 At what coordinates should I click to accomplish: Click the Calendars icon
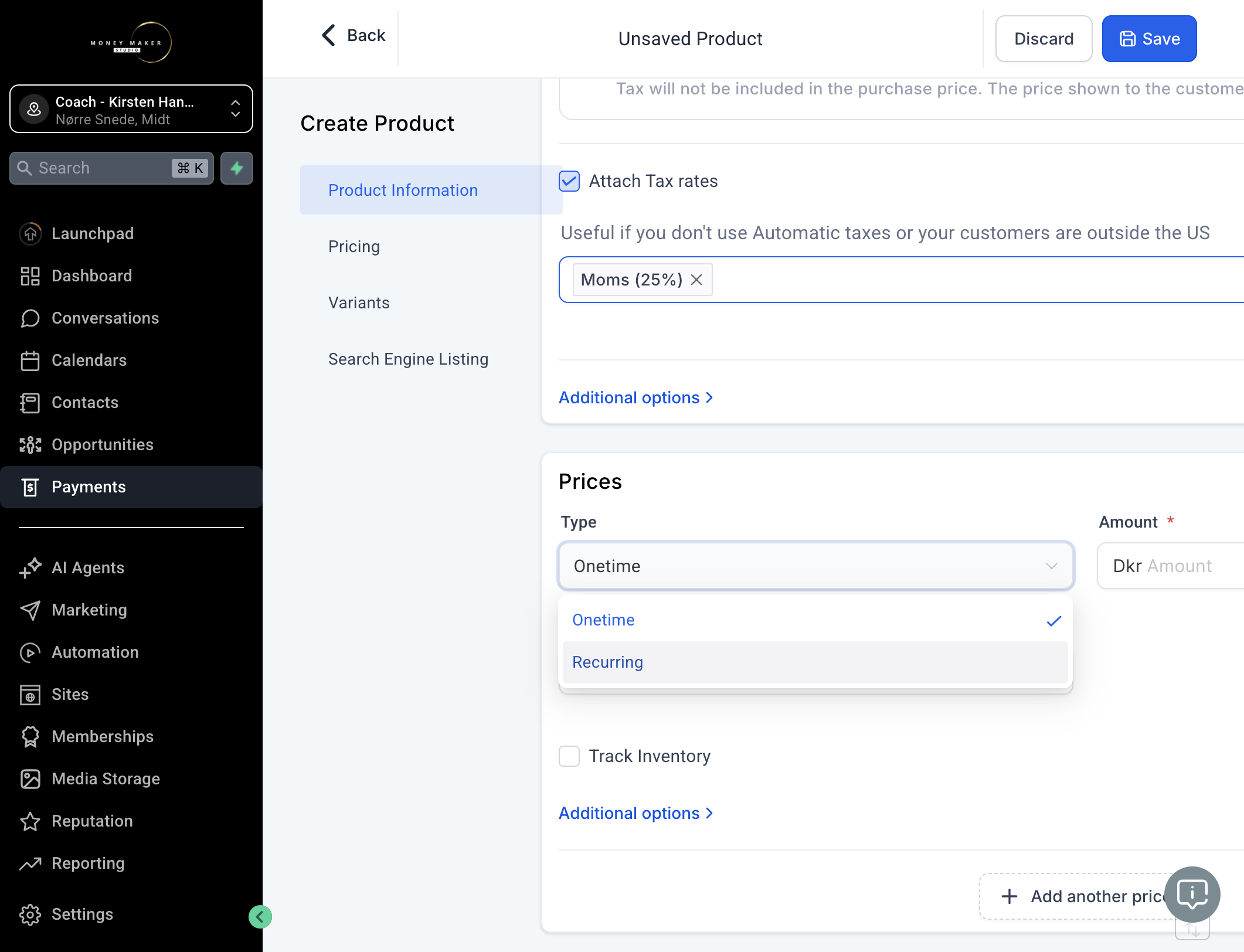(30, 360)
